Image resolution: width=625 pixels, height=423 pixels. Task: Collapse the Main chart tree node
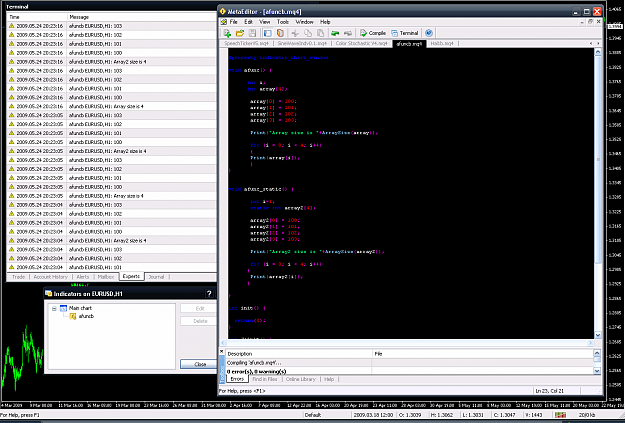click(54, 308)
